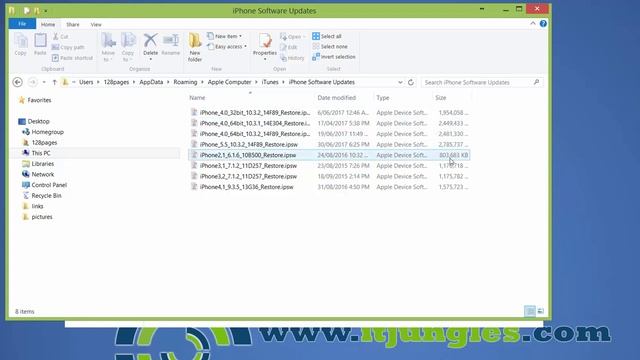Select Network in navigation pane
Screen dimensions: 640x360
42,174
